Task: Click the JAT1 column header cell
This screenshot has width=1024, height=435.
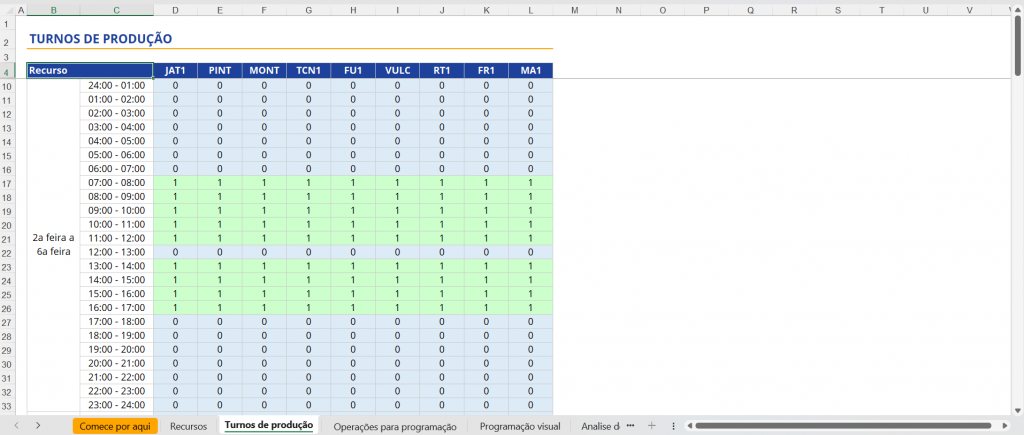Action: 176,71
